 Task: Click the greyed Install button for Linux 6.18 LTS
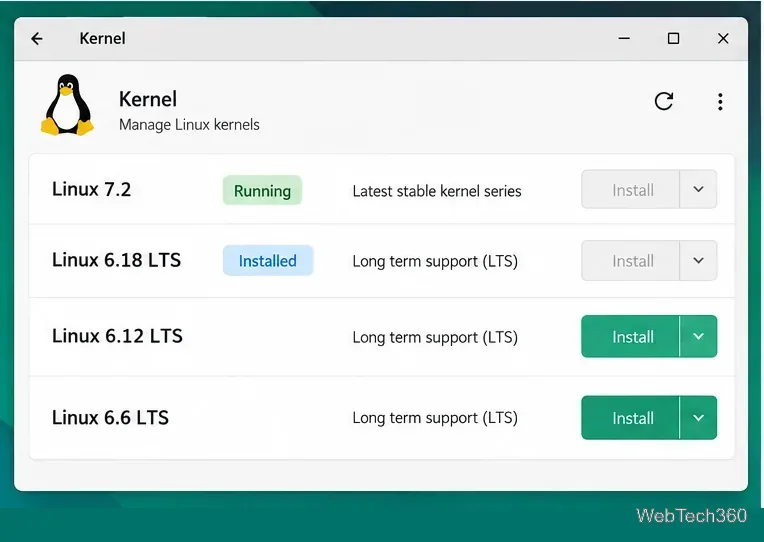(x=630, y=260)
